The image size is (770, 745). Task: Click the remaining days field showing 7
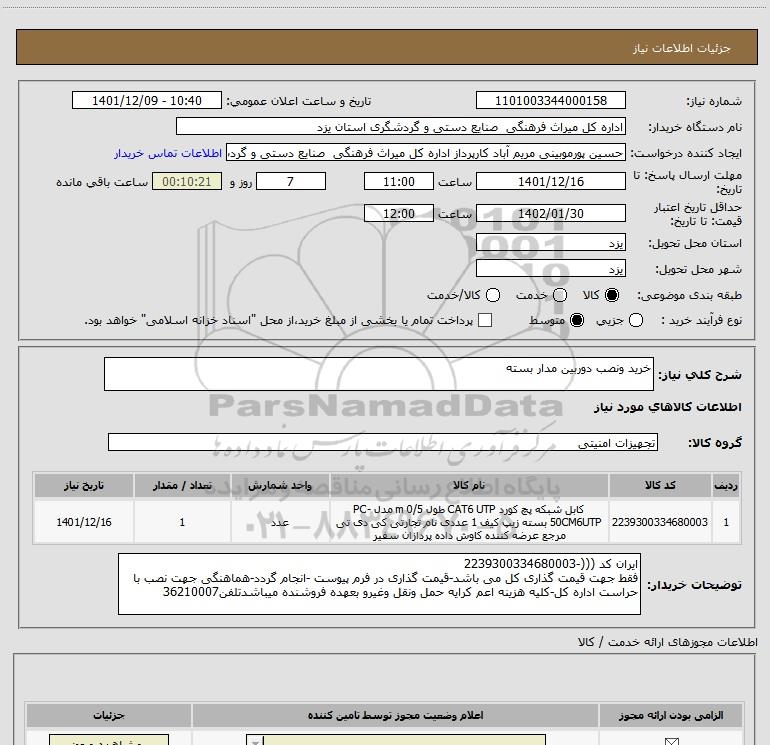291,181
